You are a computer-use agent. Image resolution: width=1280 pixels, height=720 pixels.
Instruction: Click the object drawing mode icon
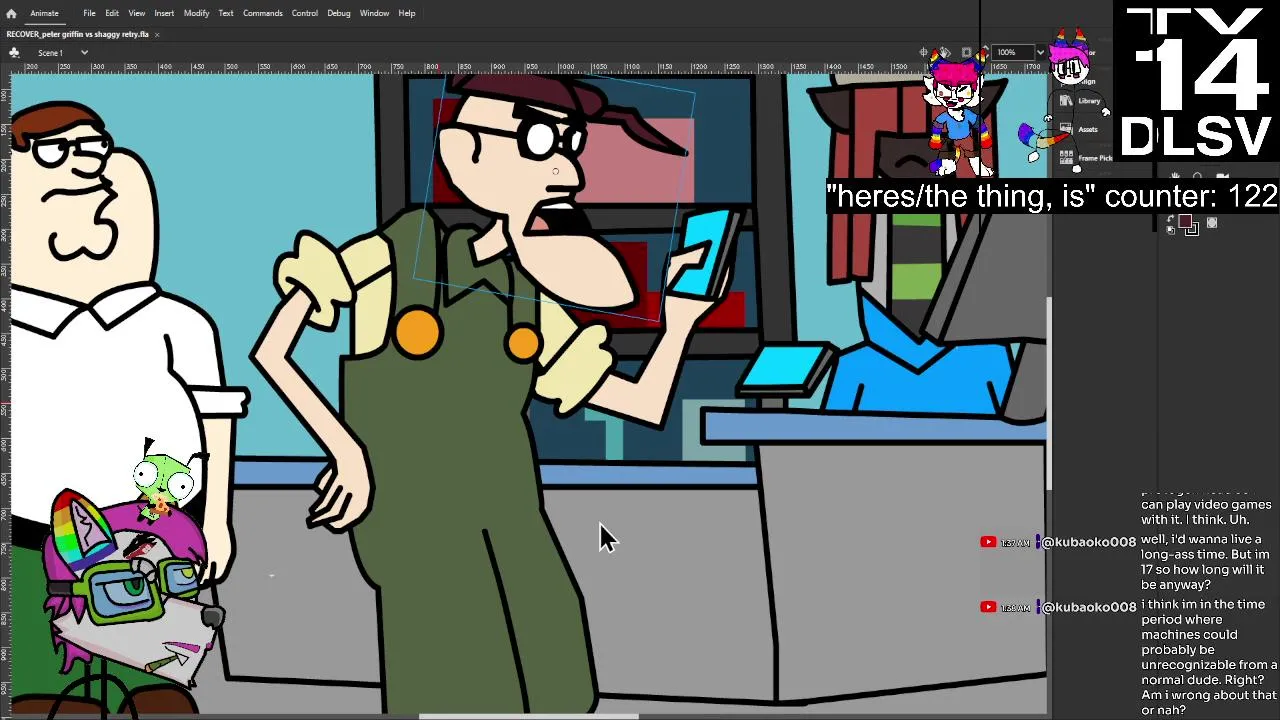point(1212,223)
